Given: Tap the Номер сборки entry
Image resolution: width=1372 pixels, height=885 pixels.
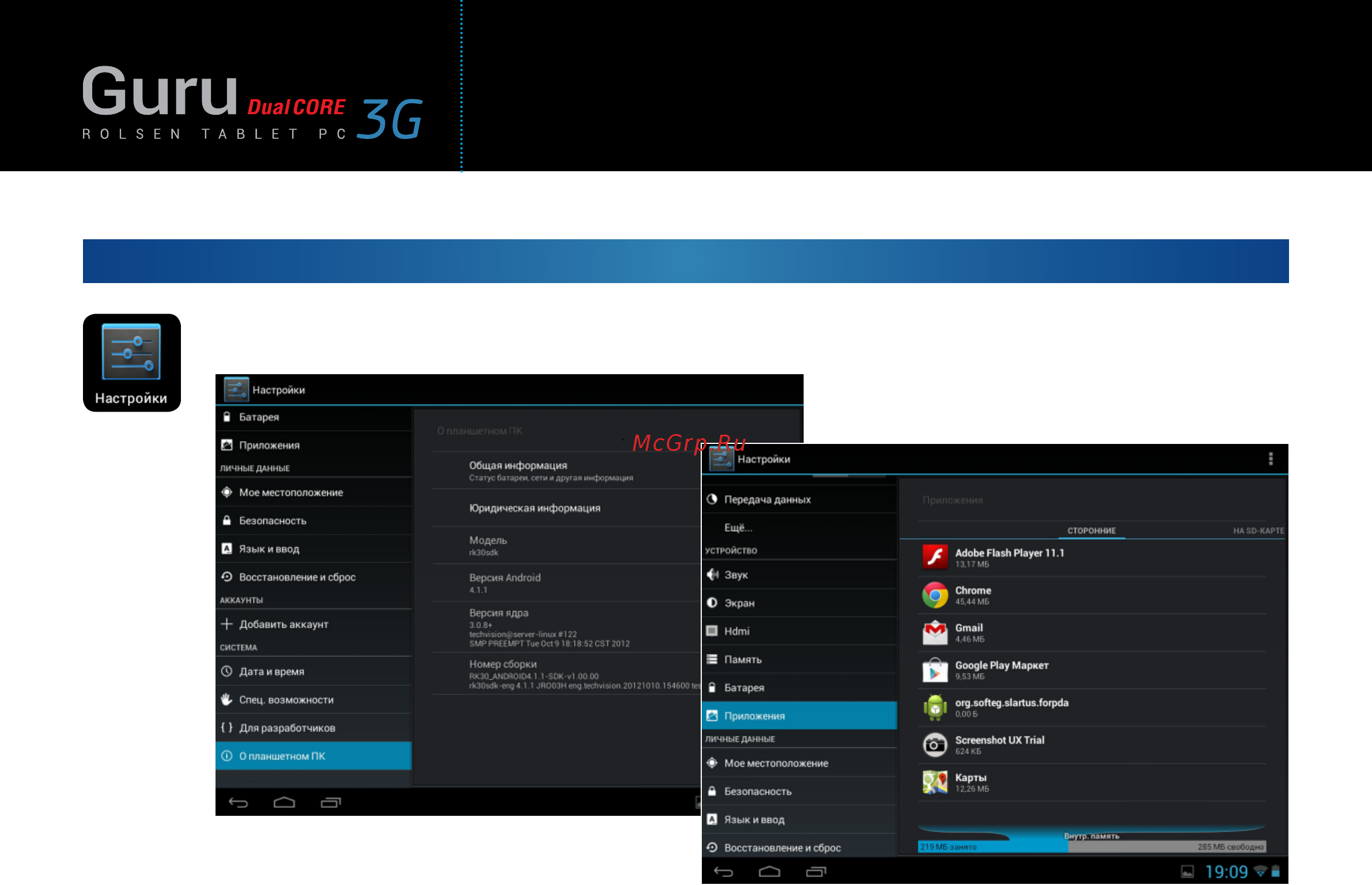Looking at the screenshot, I should click(x=566, y=674).
